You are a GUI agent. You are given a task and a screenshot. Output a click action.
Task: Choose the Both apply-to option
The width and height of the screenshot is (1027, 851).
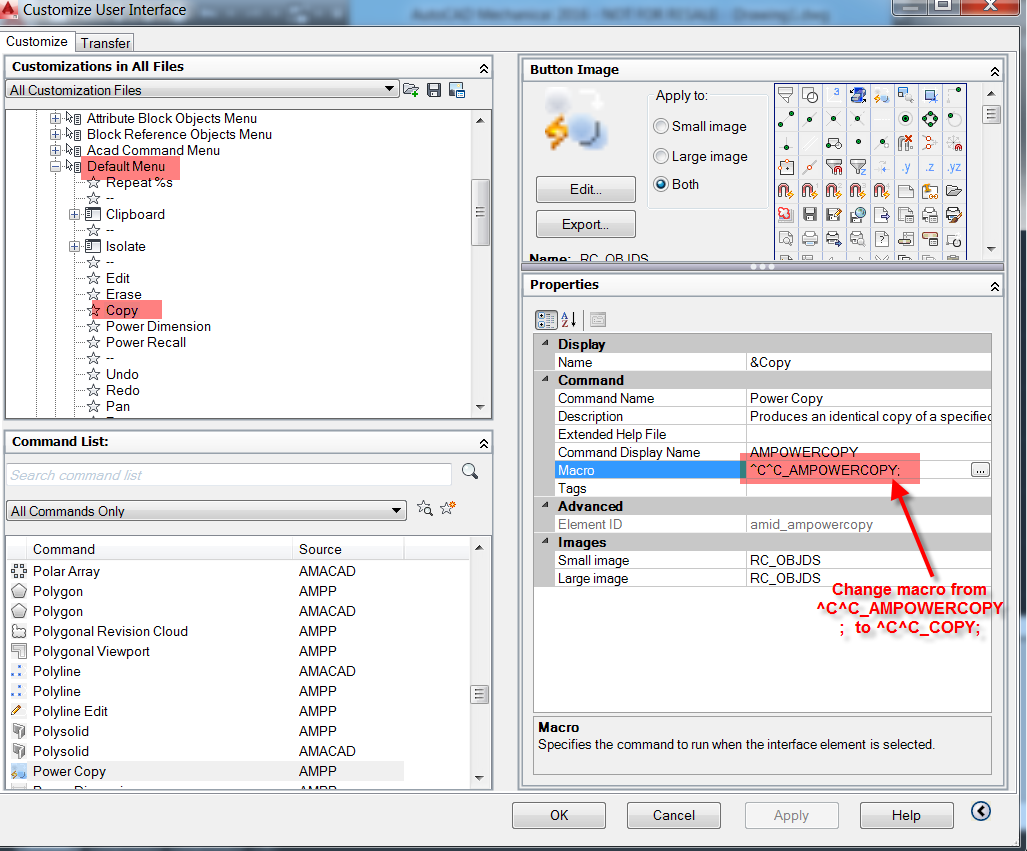660,184
